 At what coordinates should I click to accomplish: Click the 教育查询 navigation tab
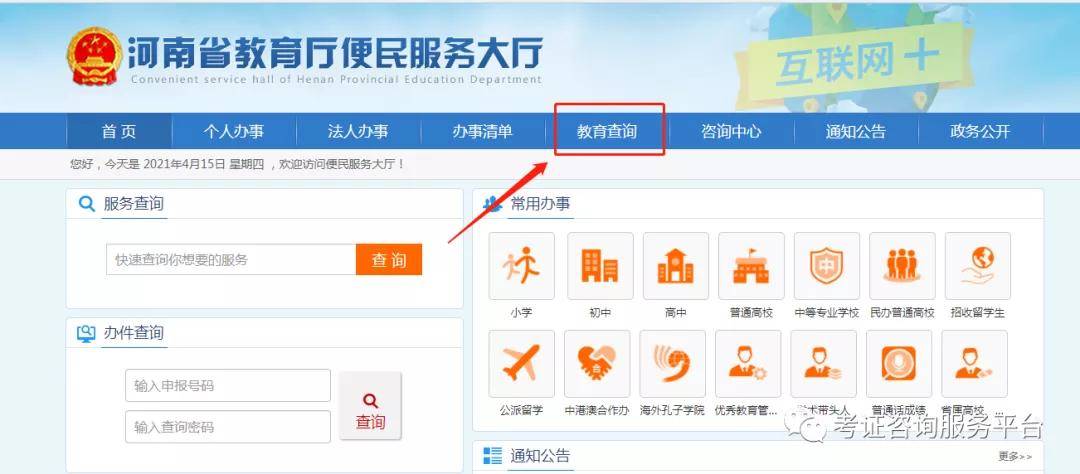coord(607,131)
